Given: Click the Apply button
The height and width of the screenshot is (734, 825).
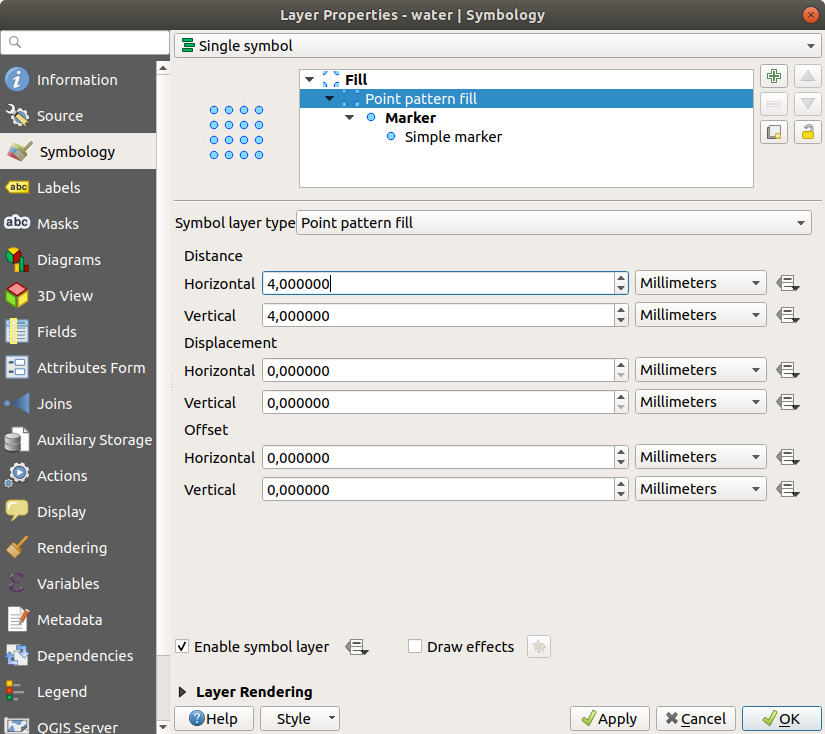Looking at the screenshot, I should (610, 719).
